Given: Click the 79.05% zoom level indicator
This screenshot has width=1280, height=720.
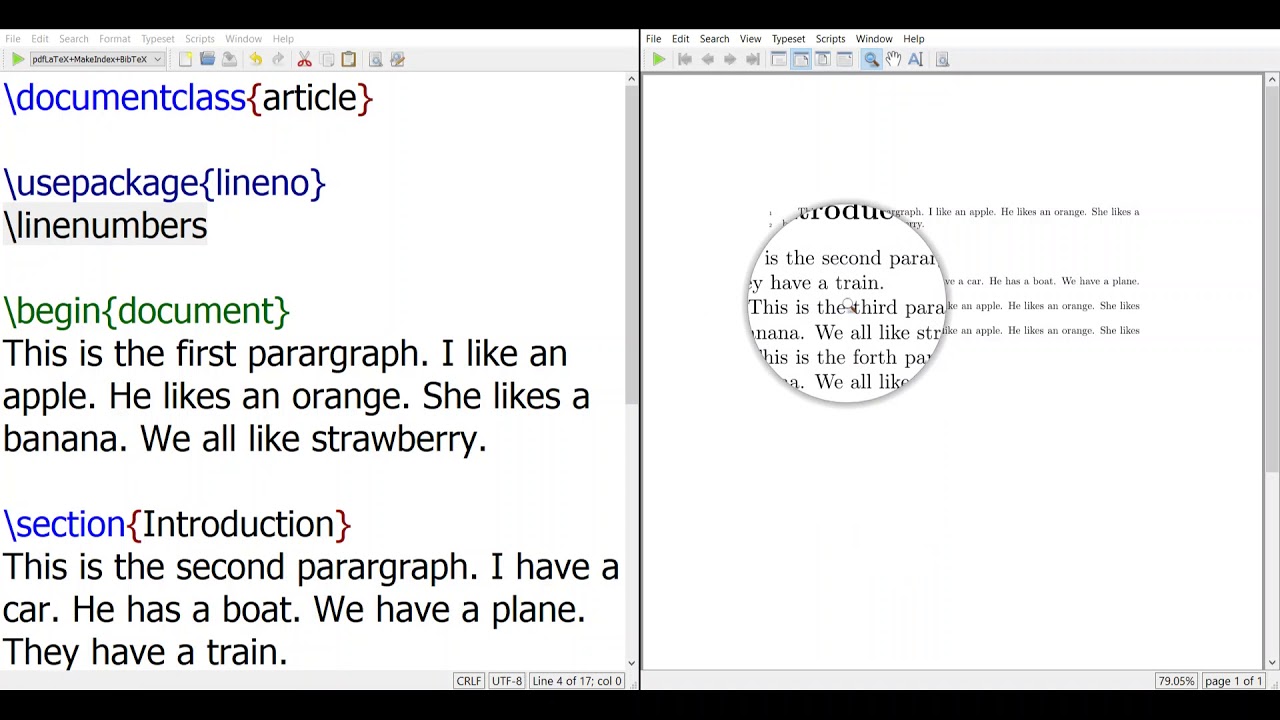Looking at the screenshot, I should coord(1176,681).
